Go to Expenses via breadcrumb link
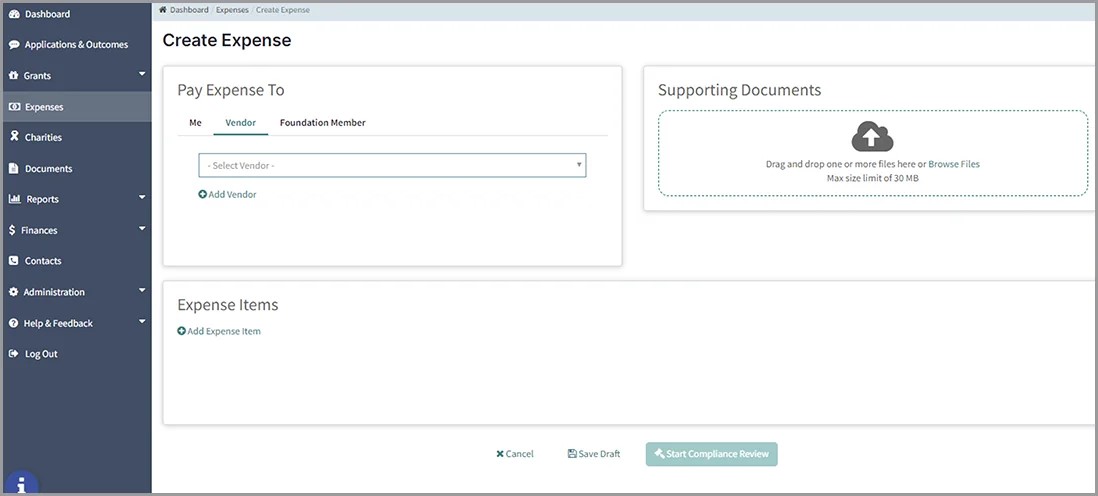Image resolution: width=1098 pixels, height=496 pixels. pyautogui.click(x=232, y=10)
